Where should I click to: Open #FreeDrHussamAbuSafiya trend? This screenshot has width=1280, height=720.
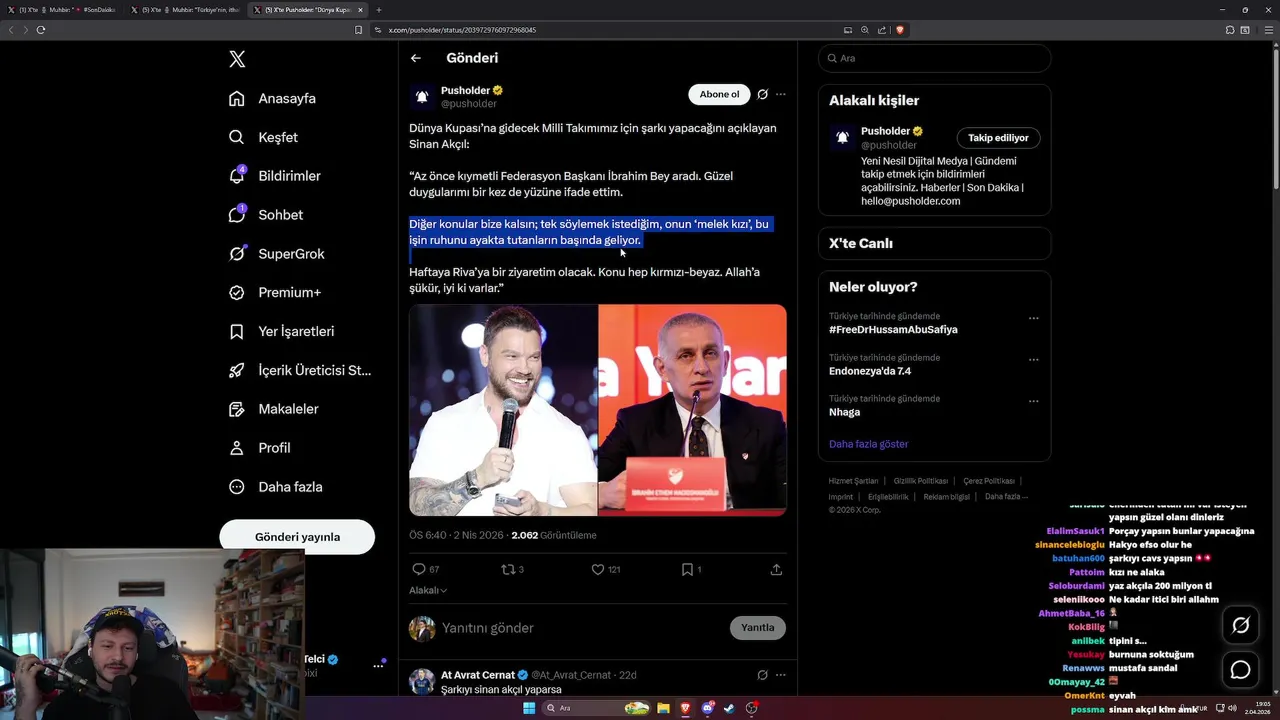point(893,329)
